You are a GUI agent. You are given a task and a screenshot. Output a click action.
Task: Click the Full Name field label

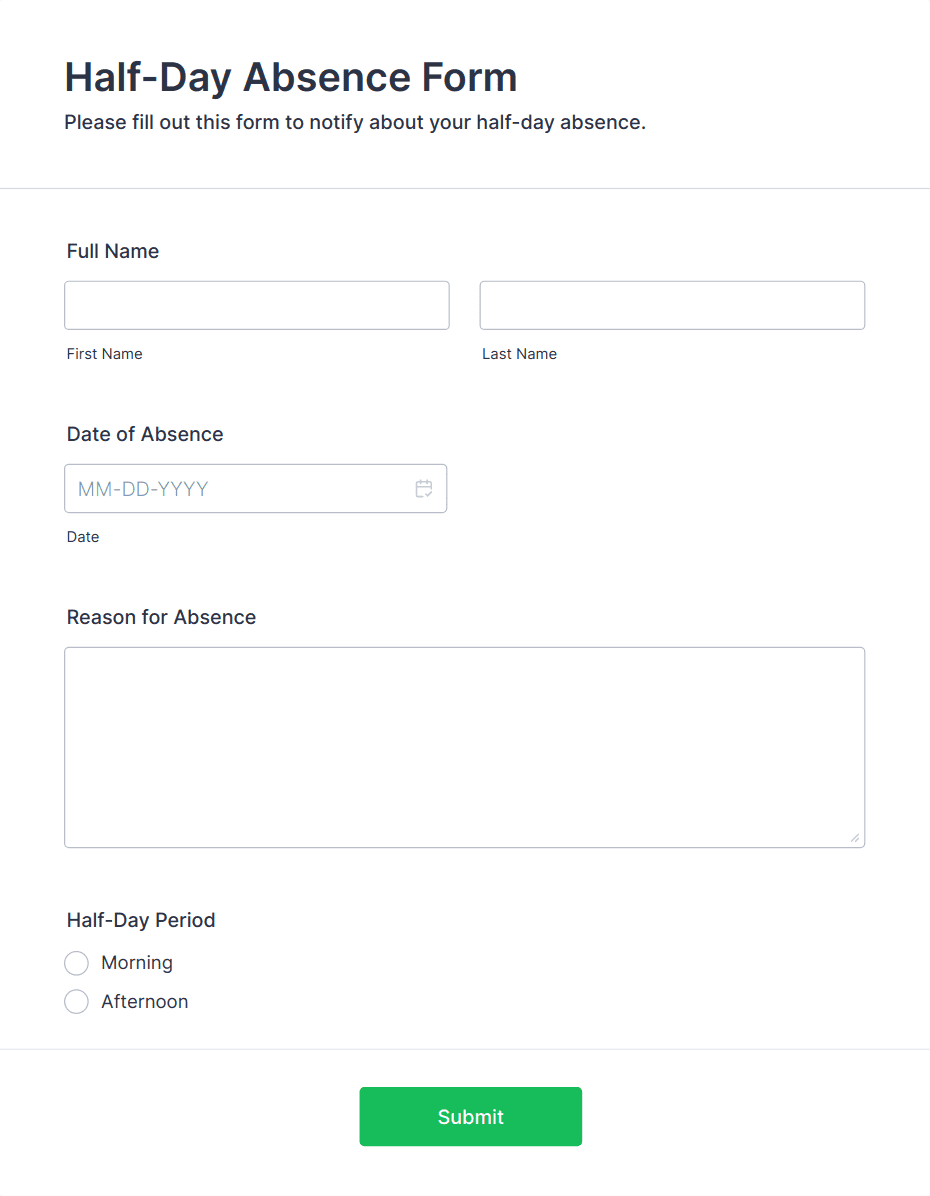coord(113,251)
